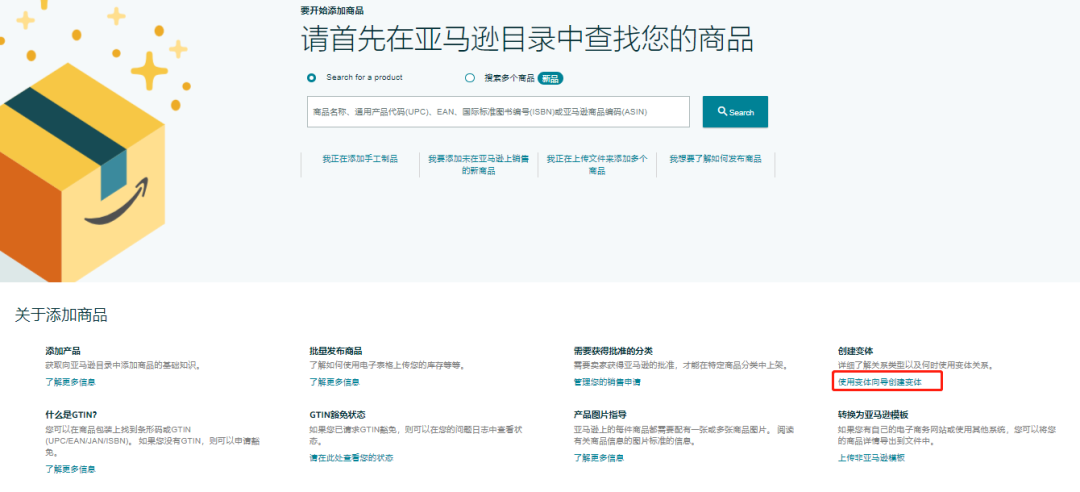1080x492 pixels.
Task: Click 了解更多信息 under 添加产品
Action: coord(70,382)
